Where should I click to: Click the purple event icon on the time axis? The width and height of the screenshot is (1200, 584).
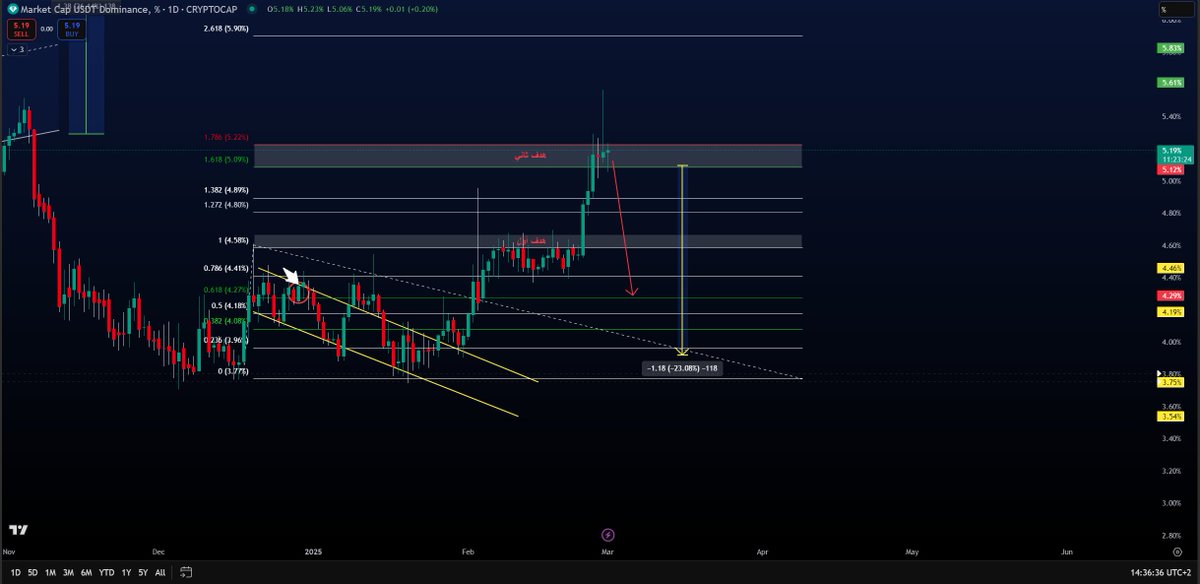click(607, 537)
